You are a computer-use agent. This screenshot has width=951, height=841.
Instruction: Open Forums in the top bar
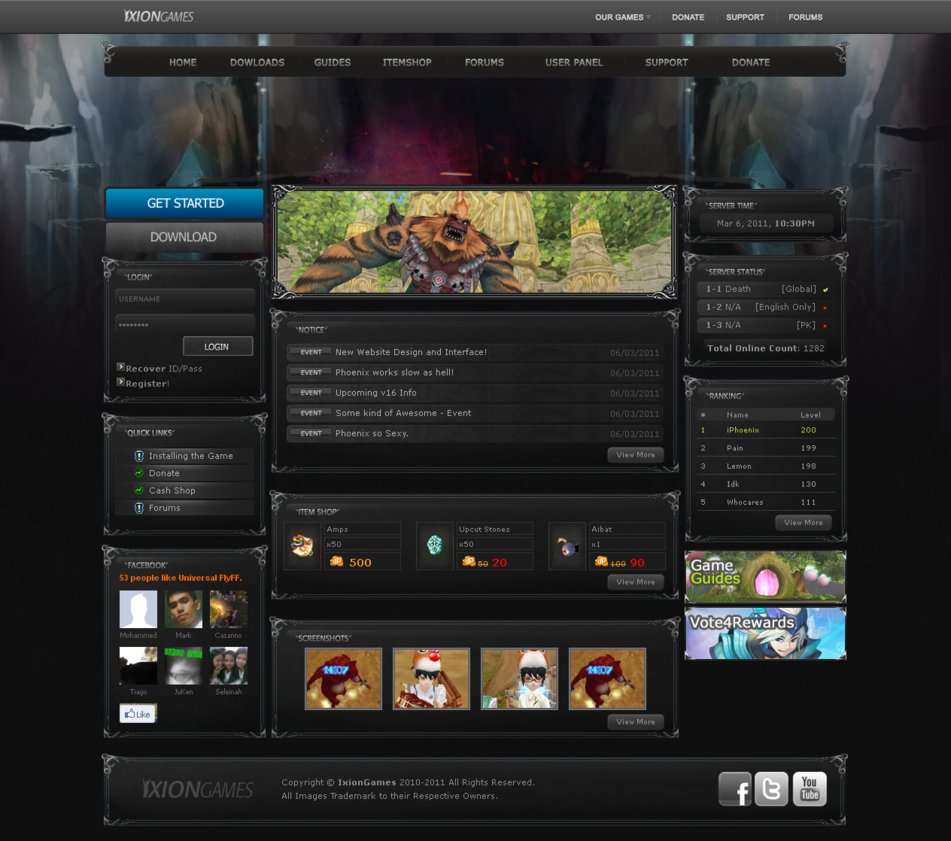point(805,17)
